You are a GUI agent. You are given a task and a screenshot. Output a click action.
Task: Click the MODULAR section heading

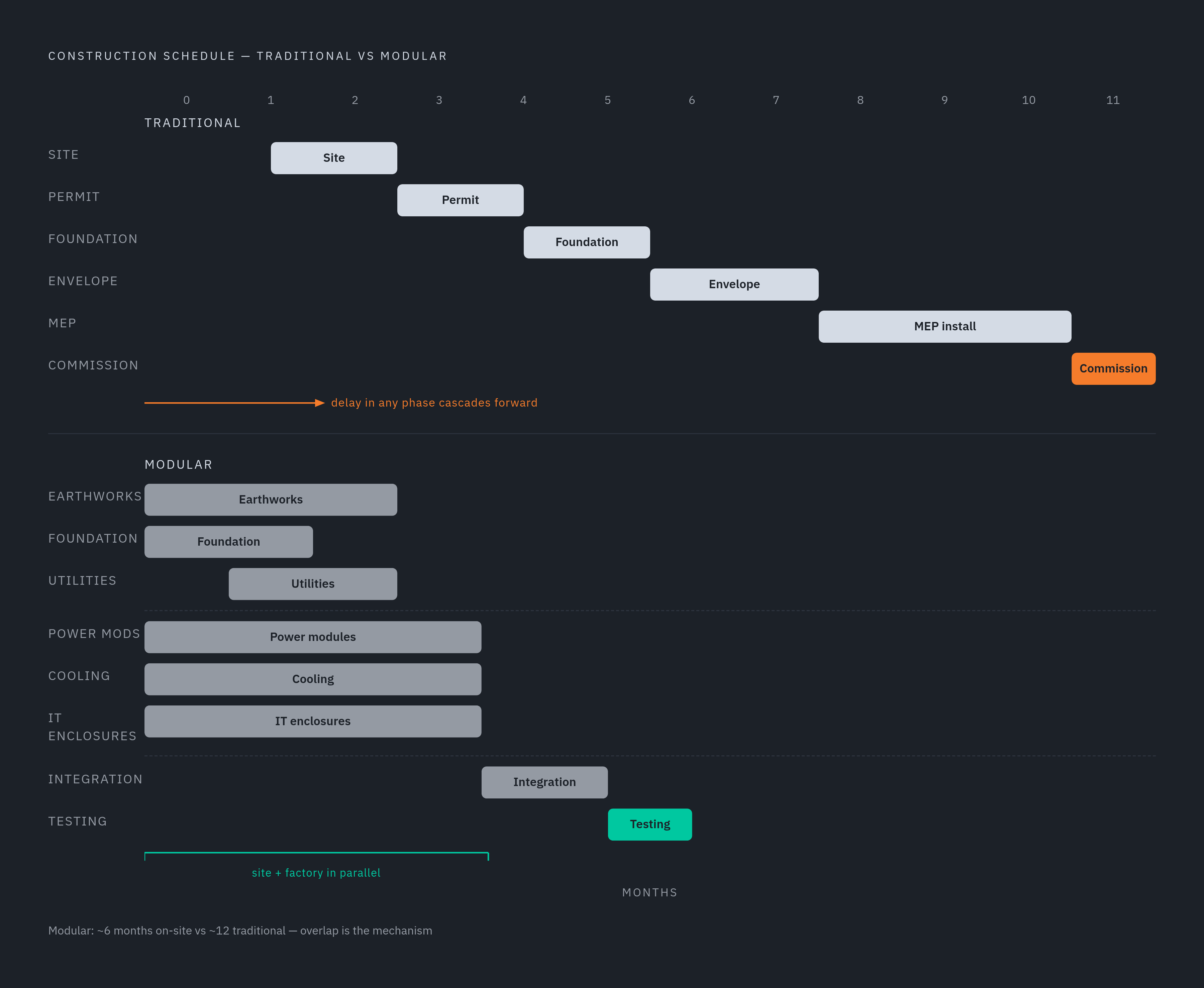point(178,464)
